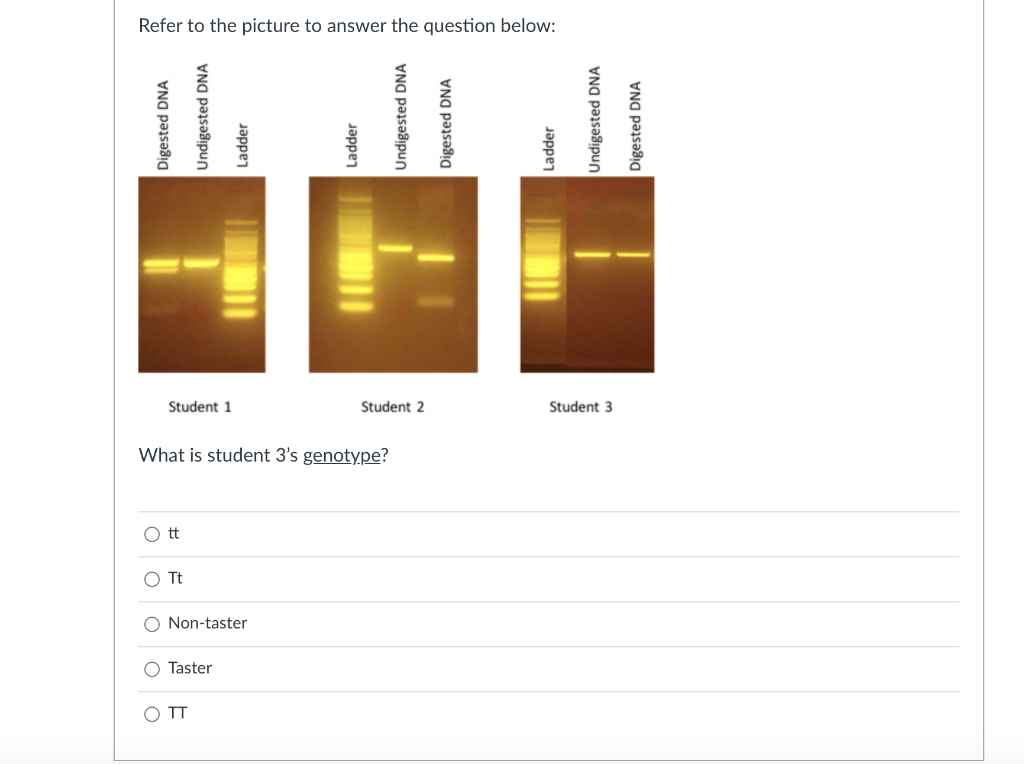Click the Student 3 gel image
The width and height of the screenshot is (1024, 764).
click(x=587, y=274)
